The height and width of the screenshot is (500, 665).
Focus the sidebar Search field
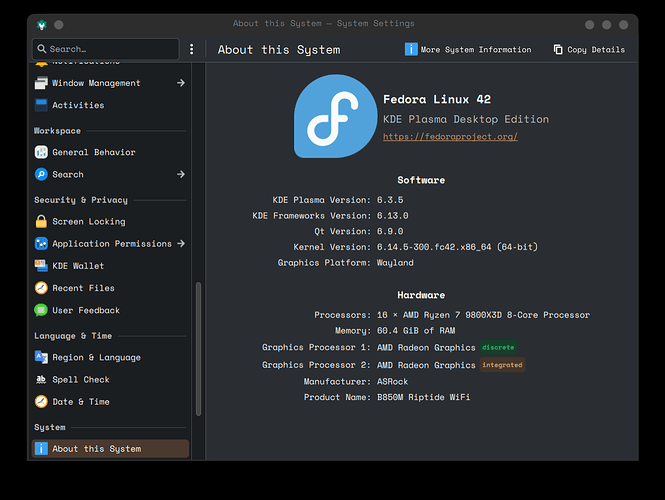tap(106, 49)
